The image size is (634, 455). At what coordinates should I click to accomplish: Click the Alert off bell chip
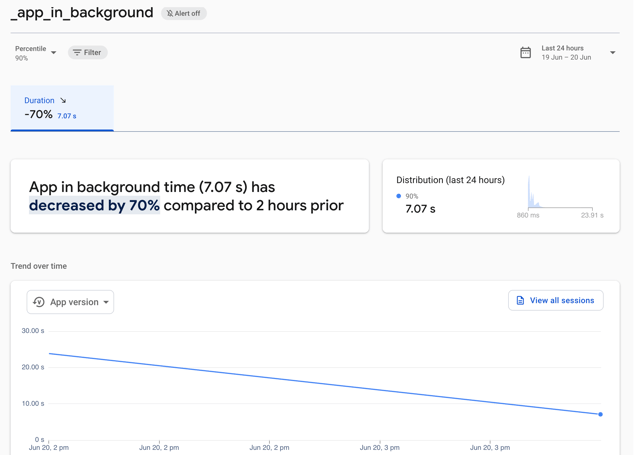tap(184, 13)
